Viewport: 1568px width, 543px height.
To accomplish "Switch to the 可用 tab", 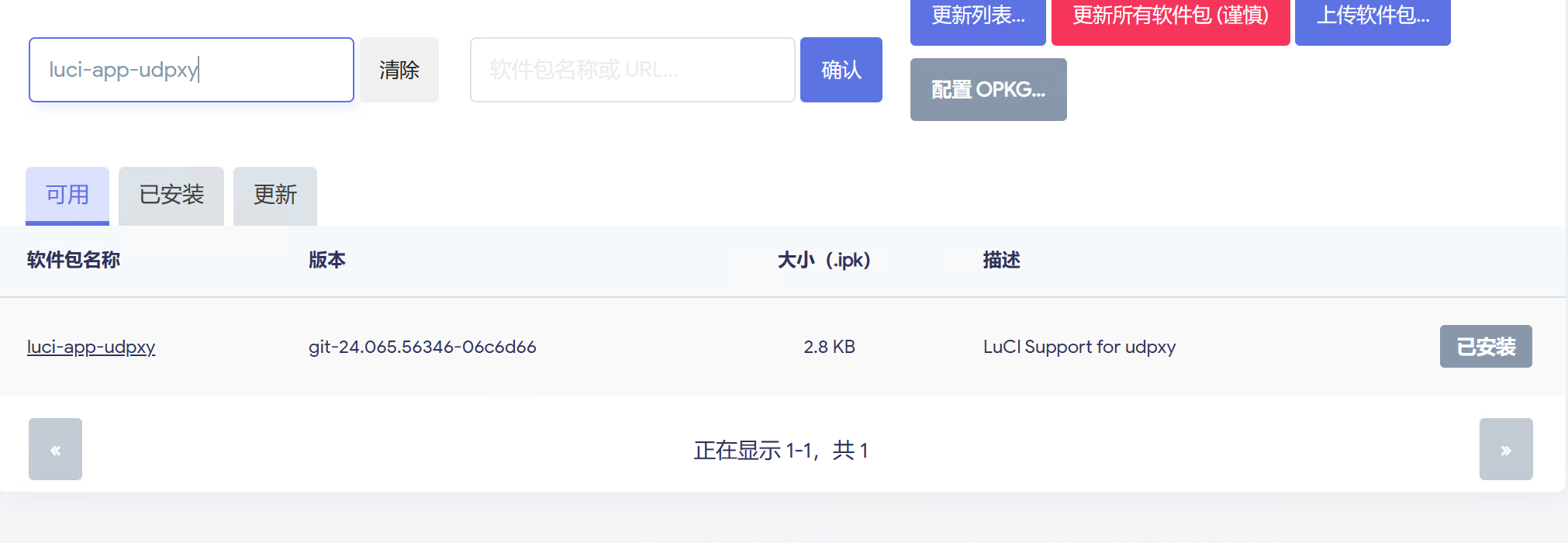I will (x=67, y=195).
